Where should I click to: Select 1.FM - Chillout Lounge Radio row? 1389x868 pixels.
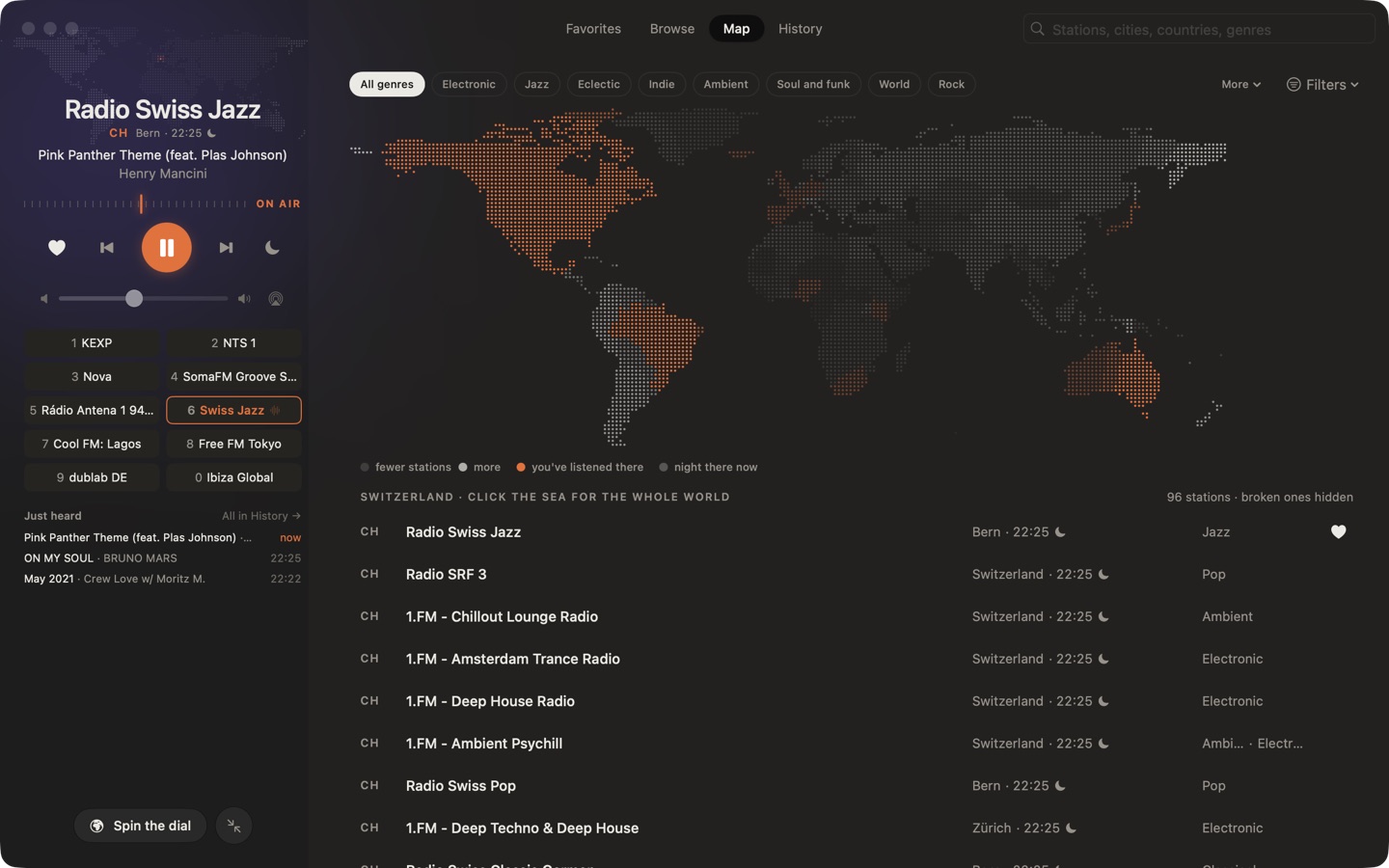(857, 616)
